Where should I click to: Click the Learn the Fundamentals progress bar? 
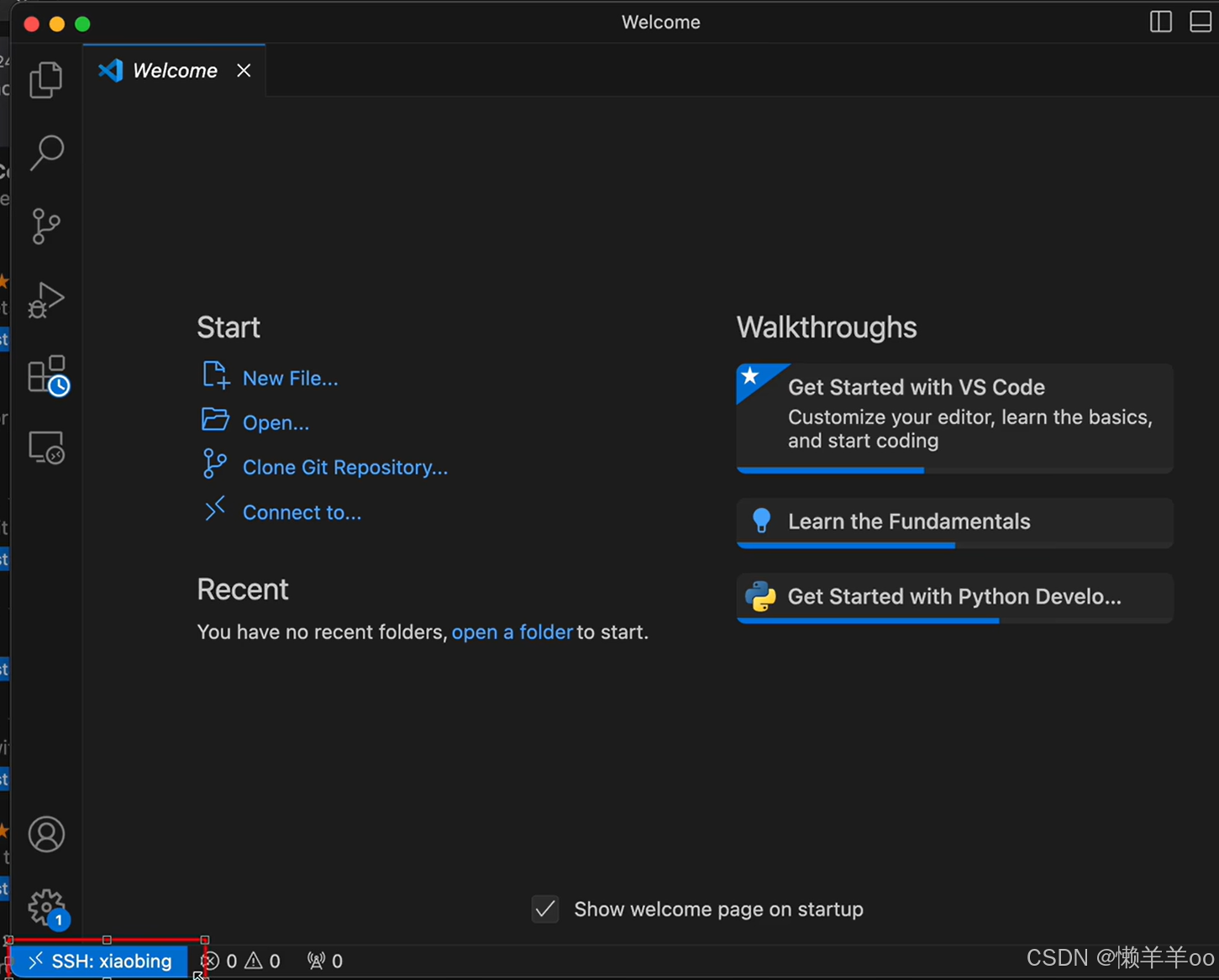(954, 546)
